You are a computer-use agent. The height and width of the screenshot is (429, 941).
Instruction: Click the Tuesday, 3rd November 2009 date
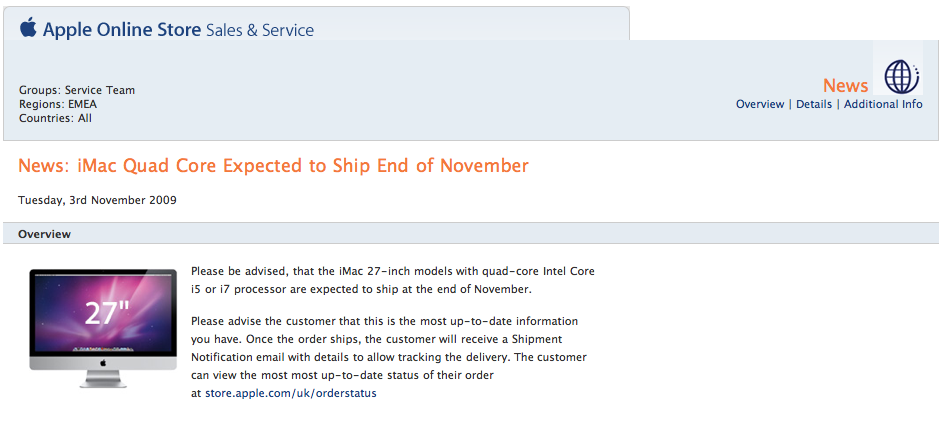[97, 200]
